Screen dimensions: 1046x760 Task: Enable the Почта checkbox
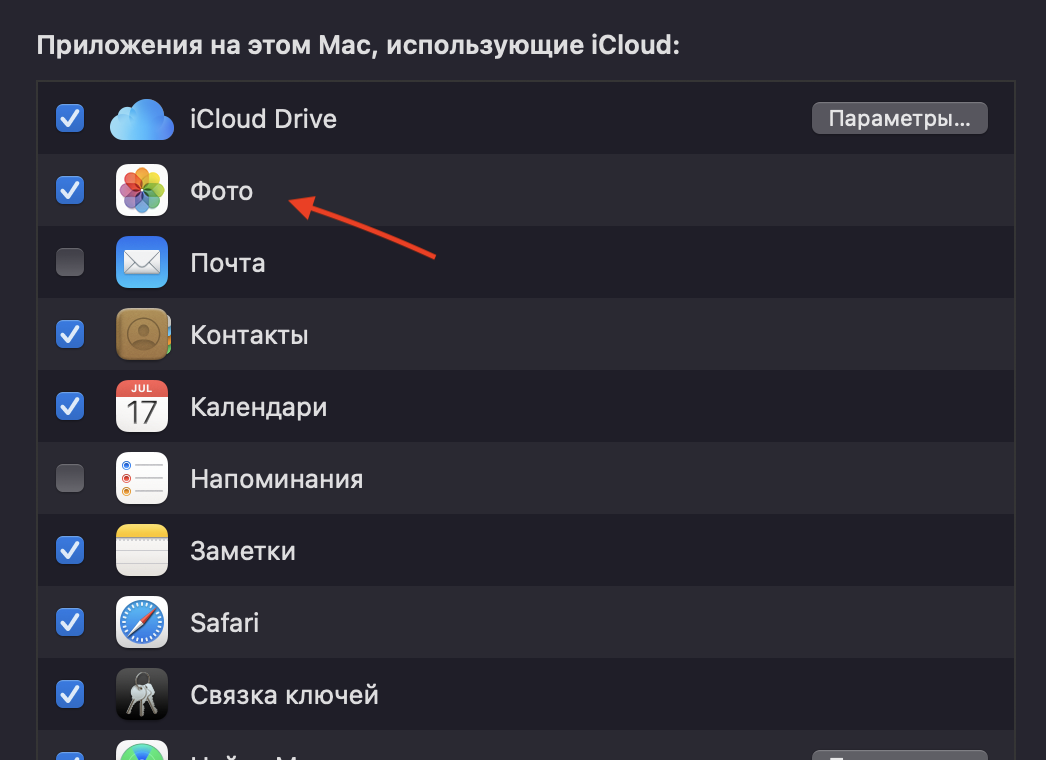point(70,262)
